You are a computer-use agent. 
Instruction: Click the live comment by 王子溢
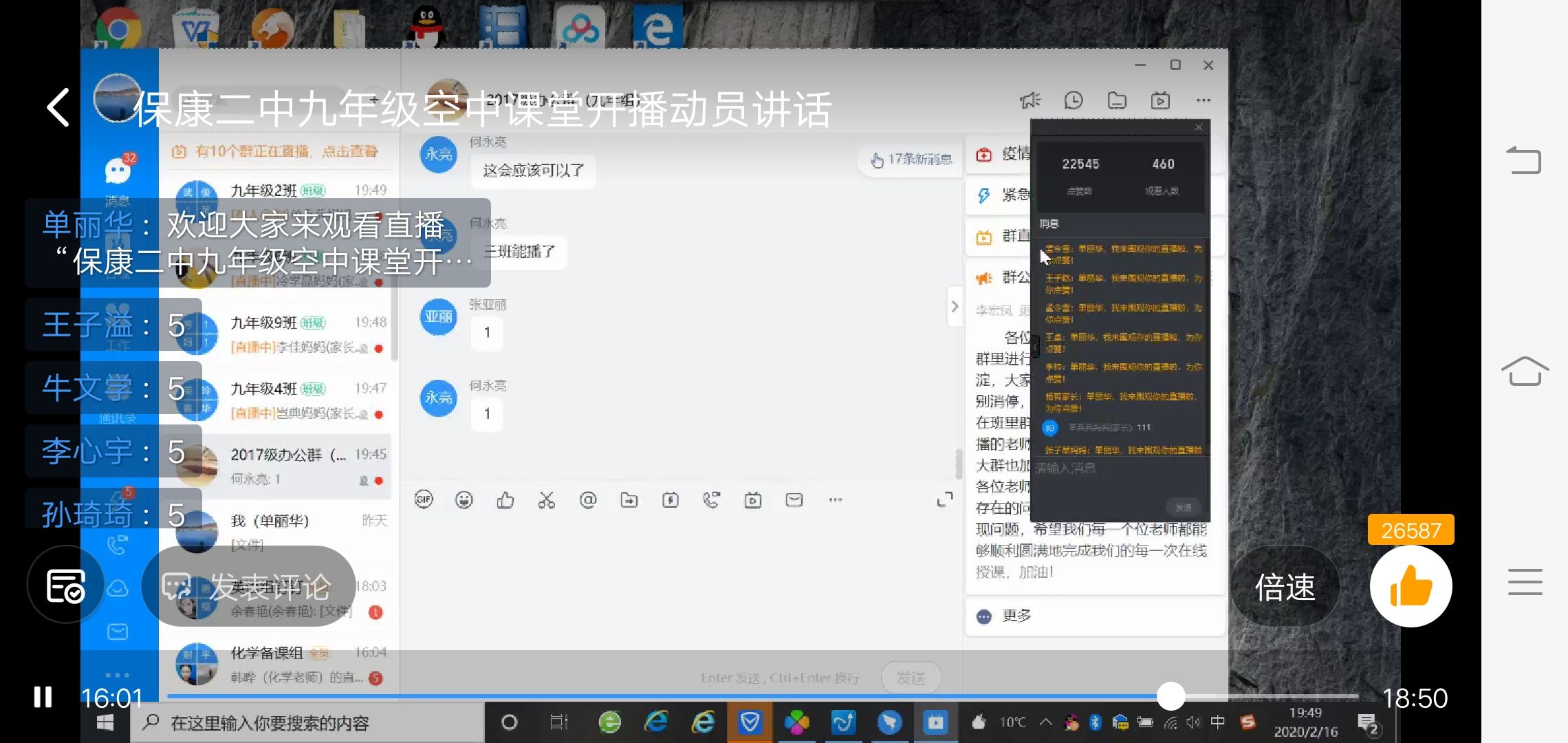click(113, 325)
